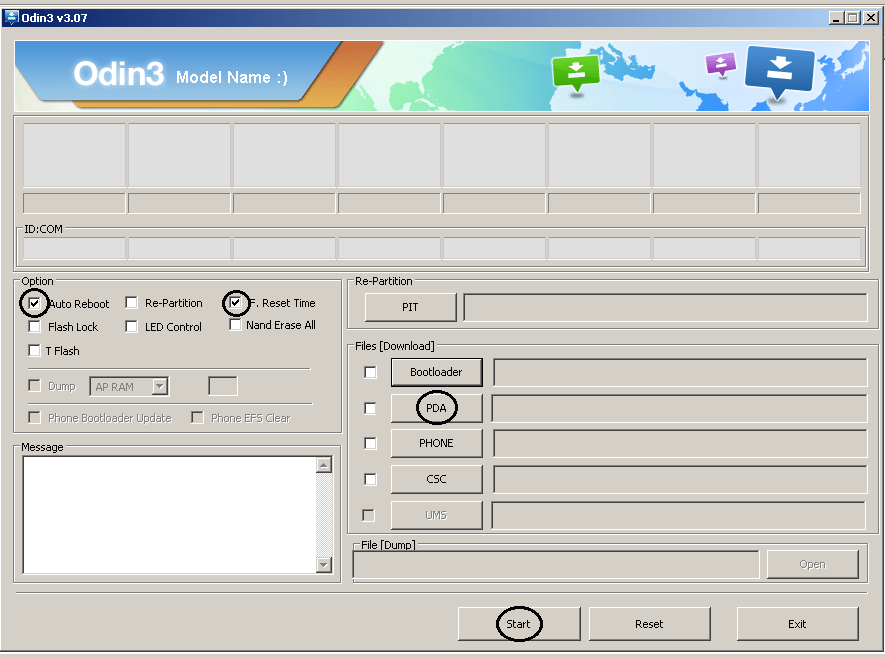Tick the LED Control checkbox

tap(132, 327)
